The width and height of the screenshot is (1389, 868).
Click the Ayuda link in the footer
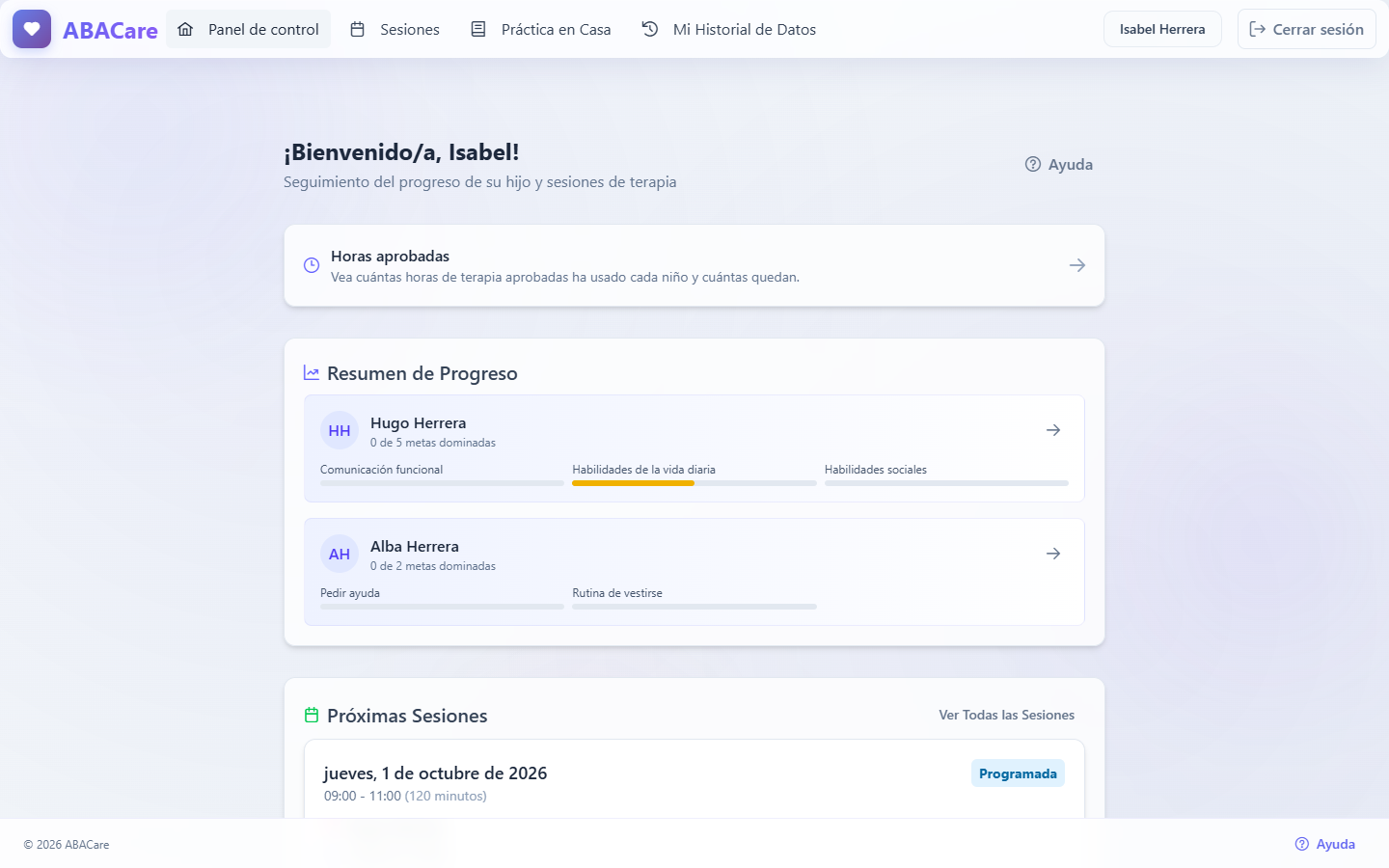(x=1325, y=844)
